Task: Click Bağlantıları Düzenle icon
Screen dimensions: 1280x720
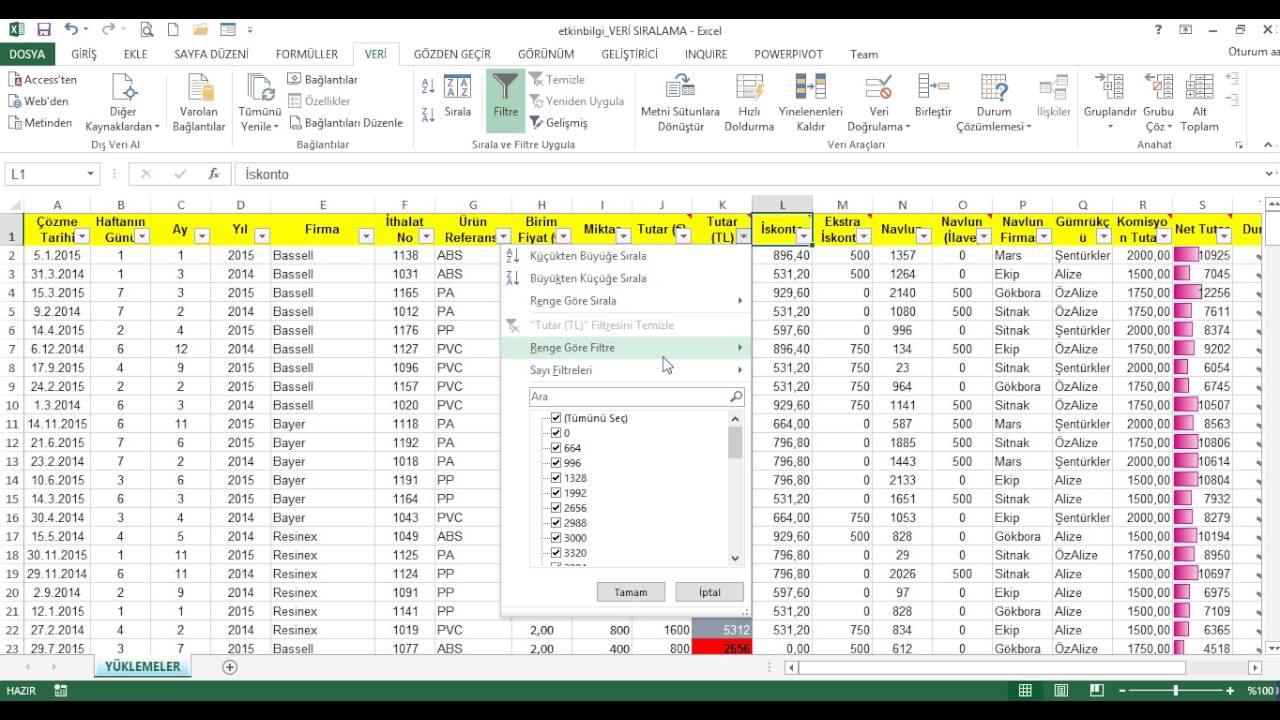Action: tap(295, 123)
